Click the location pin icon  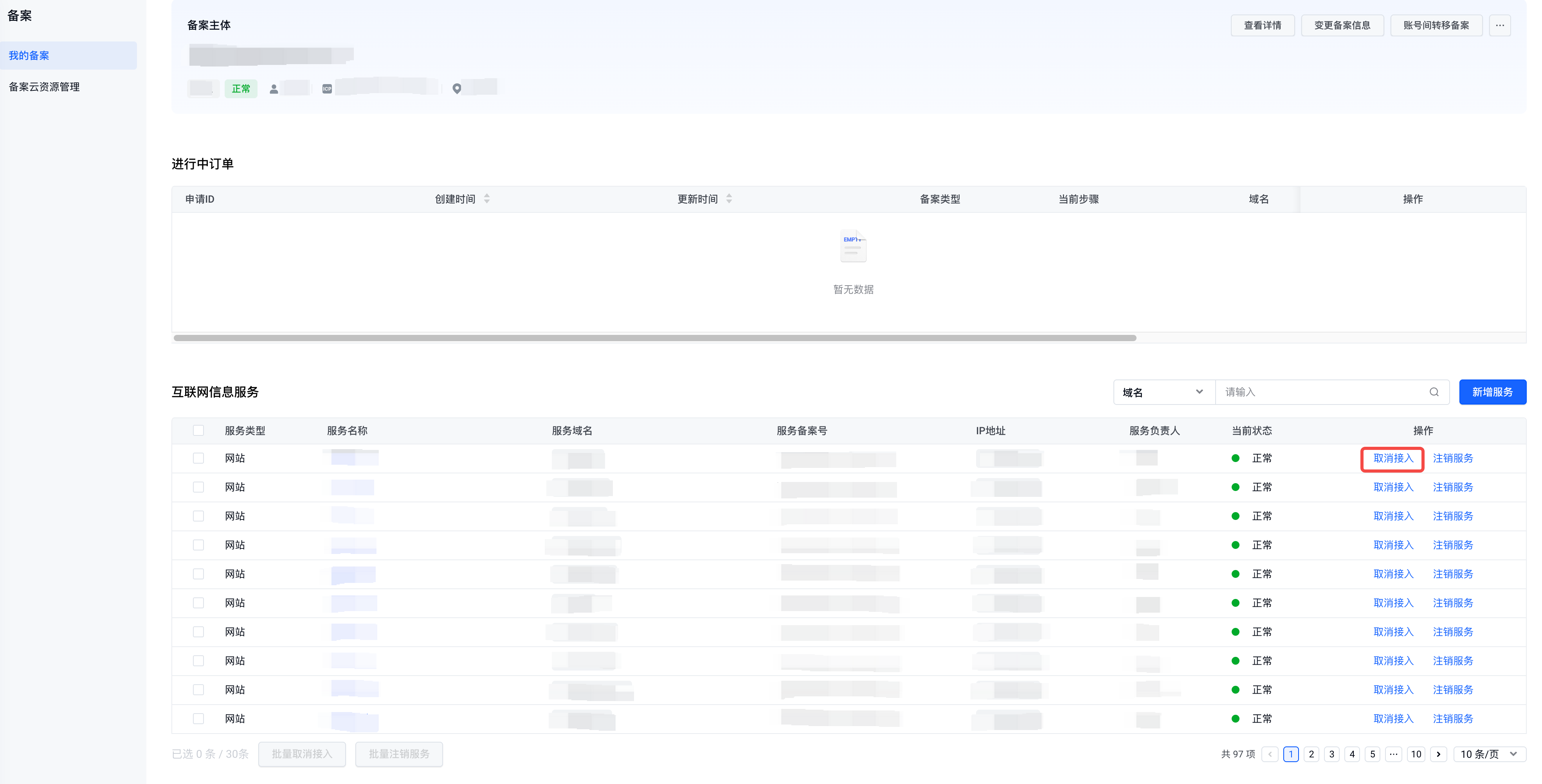457,88
